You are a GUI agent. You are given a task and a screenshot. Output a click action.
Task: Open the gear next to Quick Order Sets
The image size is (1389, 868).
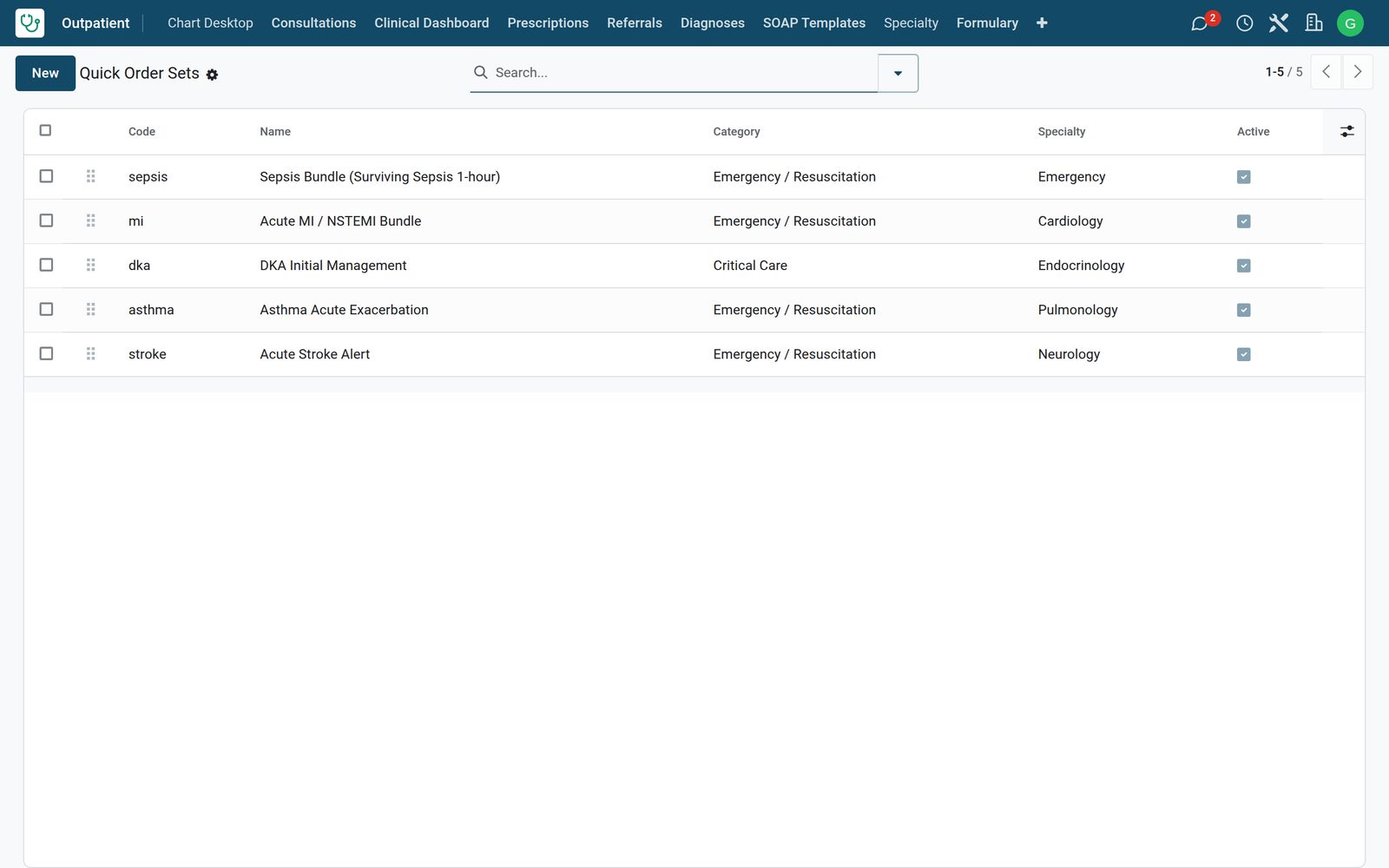[x=212, y=75]
